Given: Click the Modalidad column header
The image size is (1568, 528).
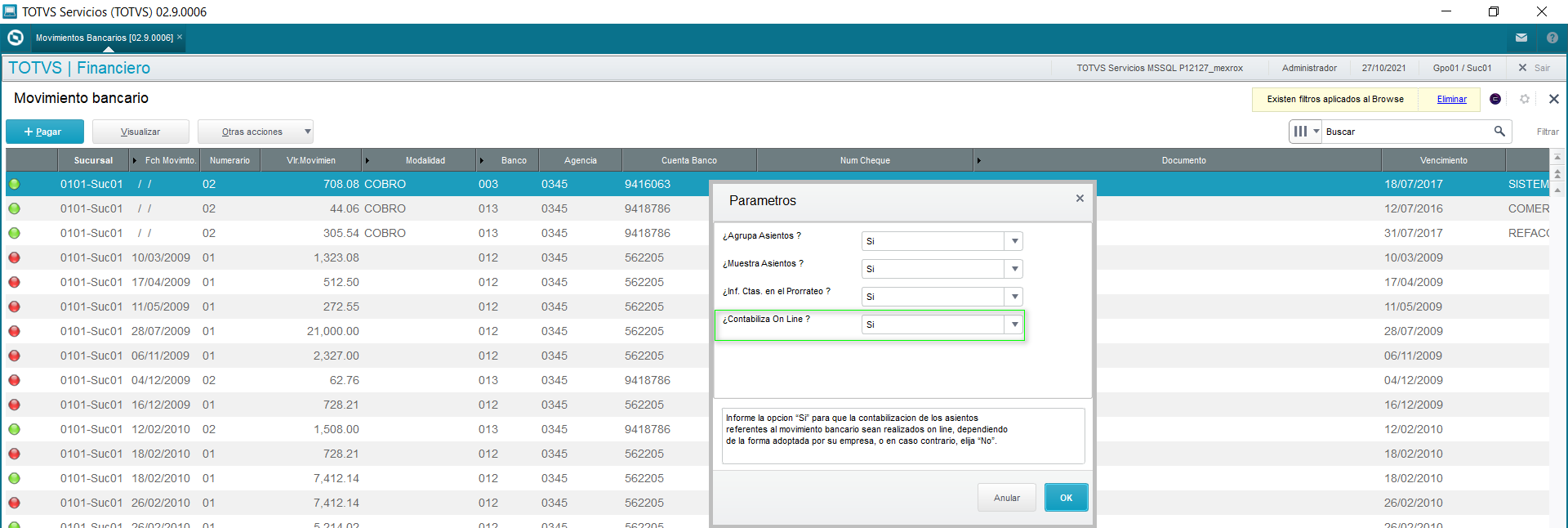Looking at the screenshot, I should coord(425,160).
